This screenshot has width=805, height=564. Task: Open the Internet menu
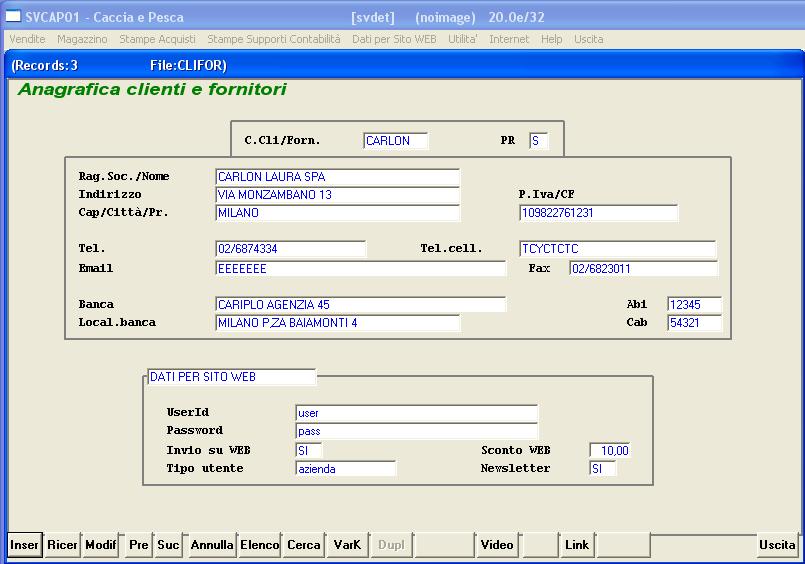point(509,39)
